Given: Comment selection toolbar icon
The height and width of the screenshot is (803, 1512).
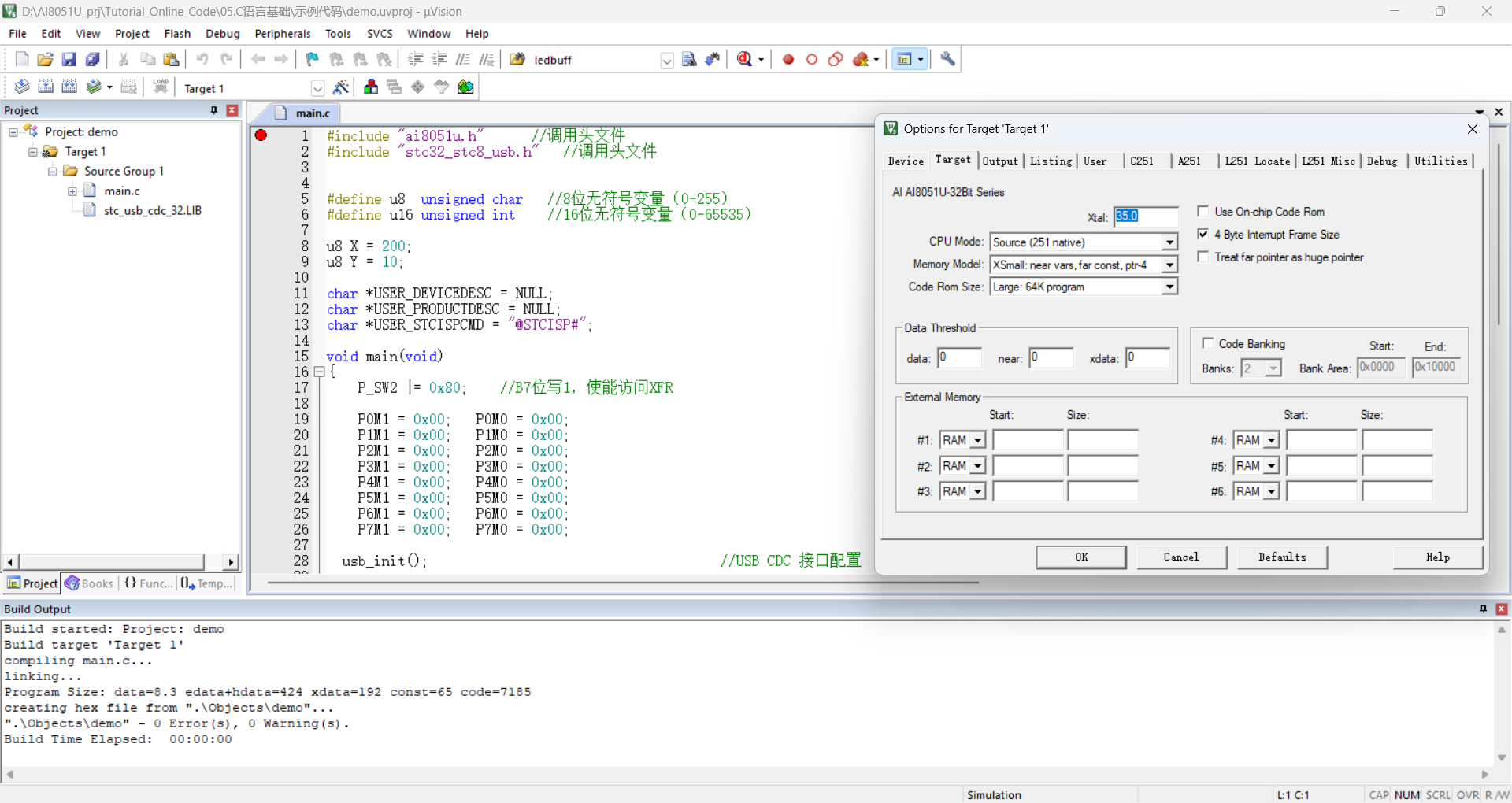Looking at the screenshot, I should [463, 59].
